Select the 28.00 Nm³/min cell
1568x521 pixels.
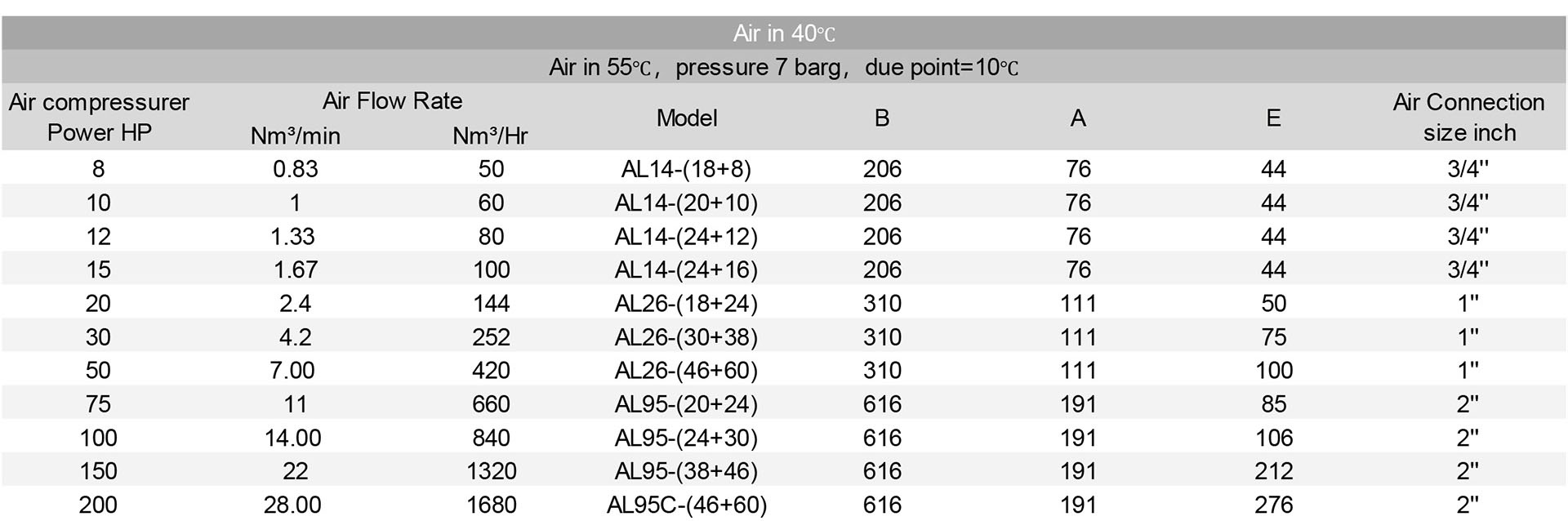(292, 505)
